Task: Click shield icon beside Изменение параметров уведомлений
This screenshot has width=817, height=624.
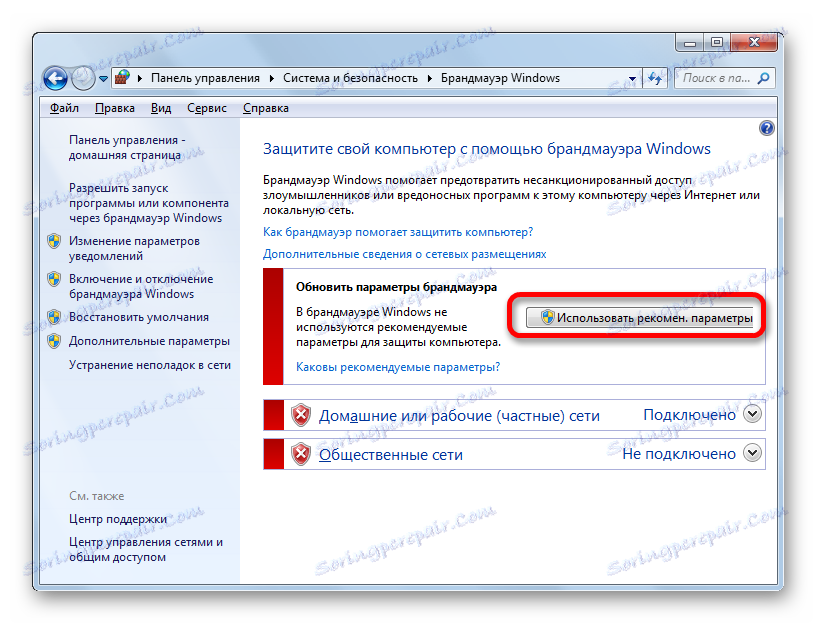Action: 54,241
